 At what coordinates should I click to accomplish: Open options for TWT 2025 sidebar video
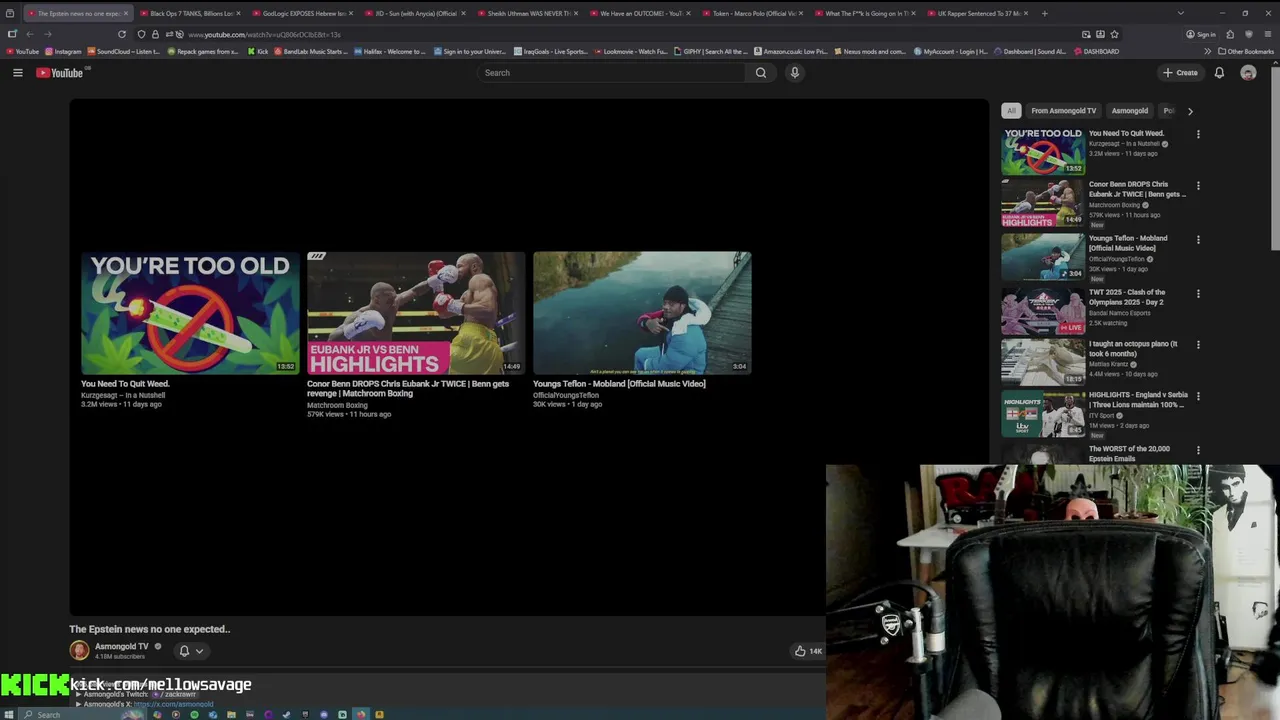(x=1198, y=293)
